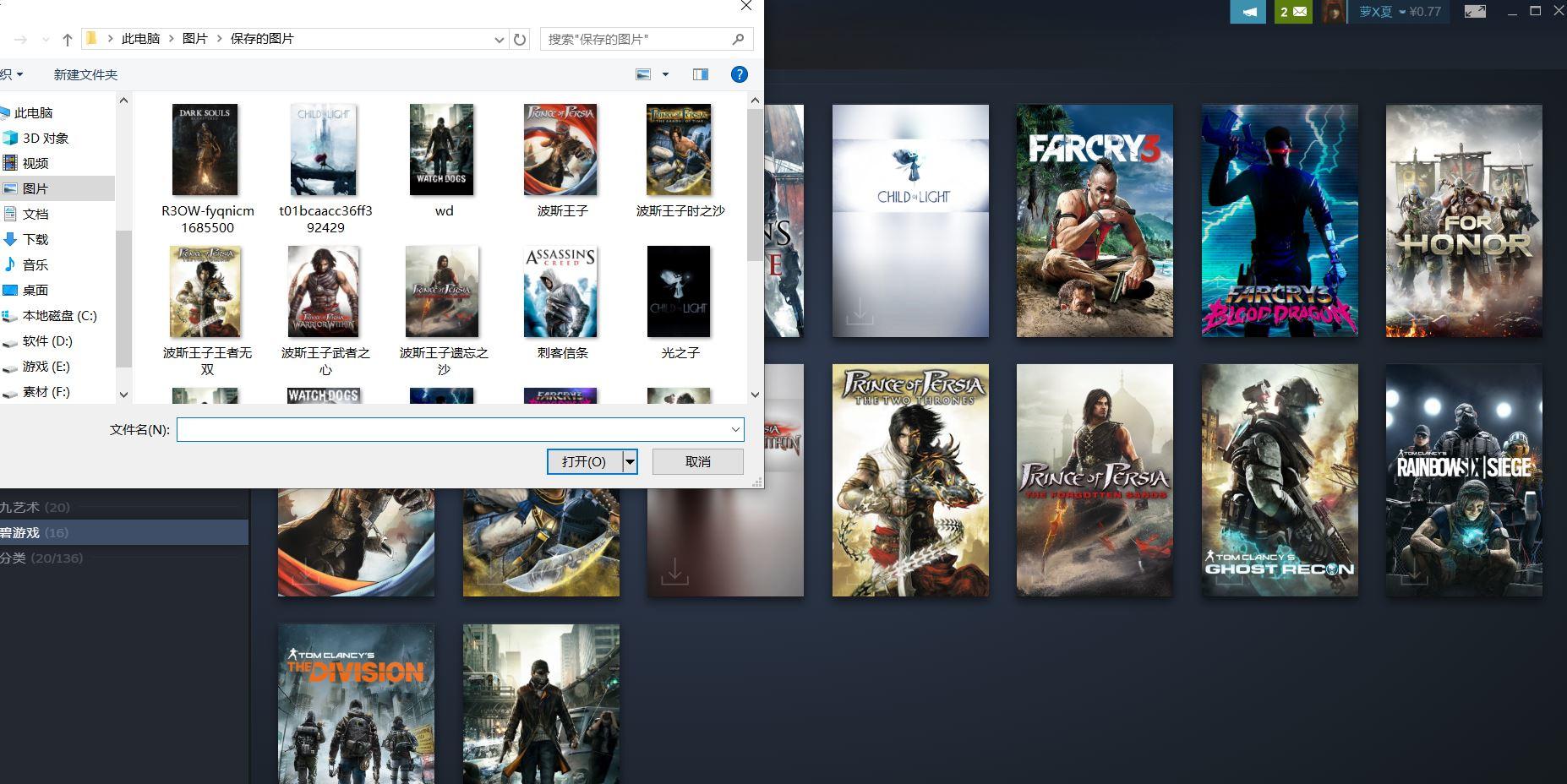Expand the view options dropdown arrow
The height and width of the screenshot is (784, 1567).
665,74
